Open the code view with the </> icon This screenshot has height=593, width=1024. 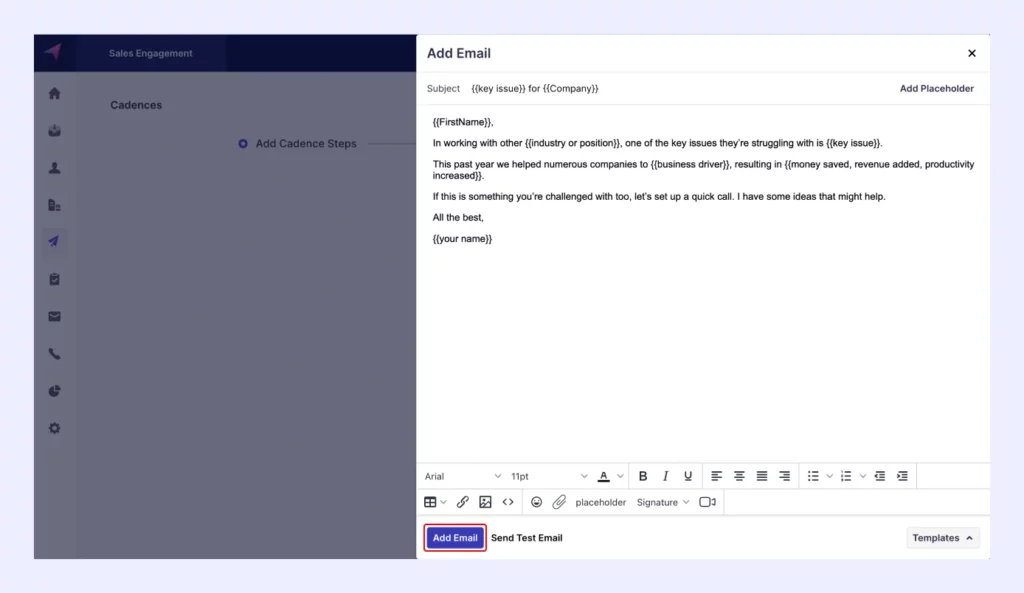coord(508,501)
